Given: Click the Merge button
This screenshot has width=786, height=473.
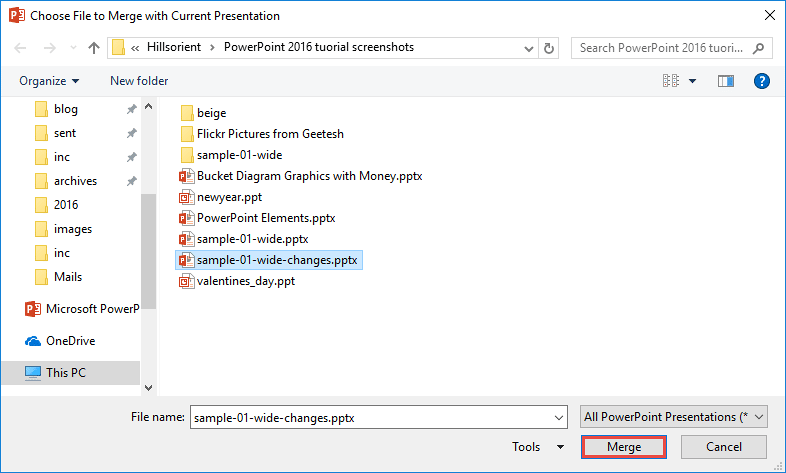Looking at the screenshot, I should [x=624, y=446].
